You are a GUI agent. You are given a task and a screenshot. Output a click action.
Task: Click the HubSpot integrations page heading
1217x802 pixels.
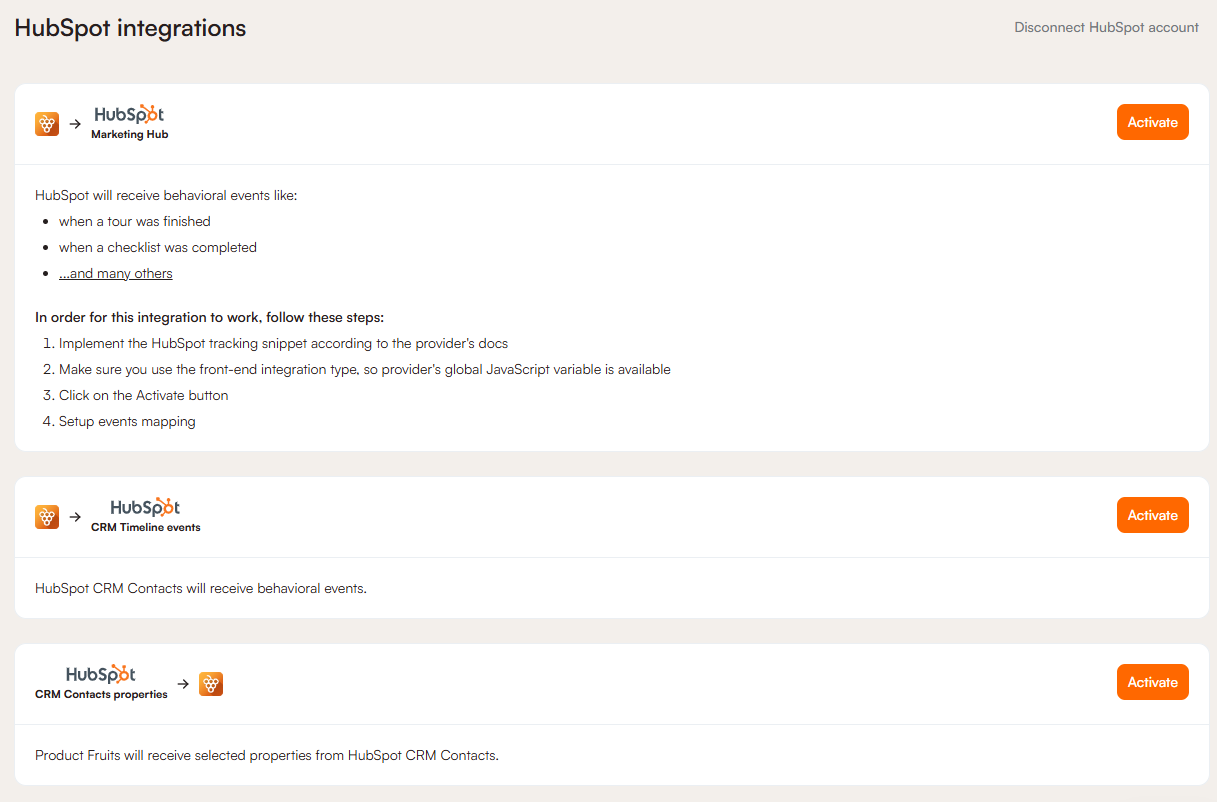(x=130, y=28)
